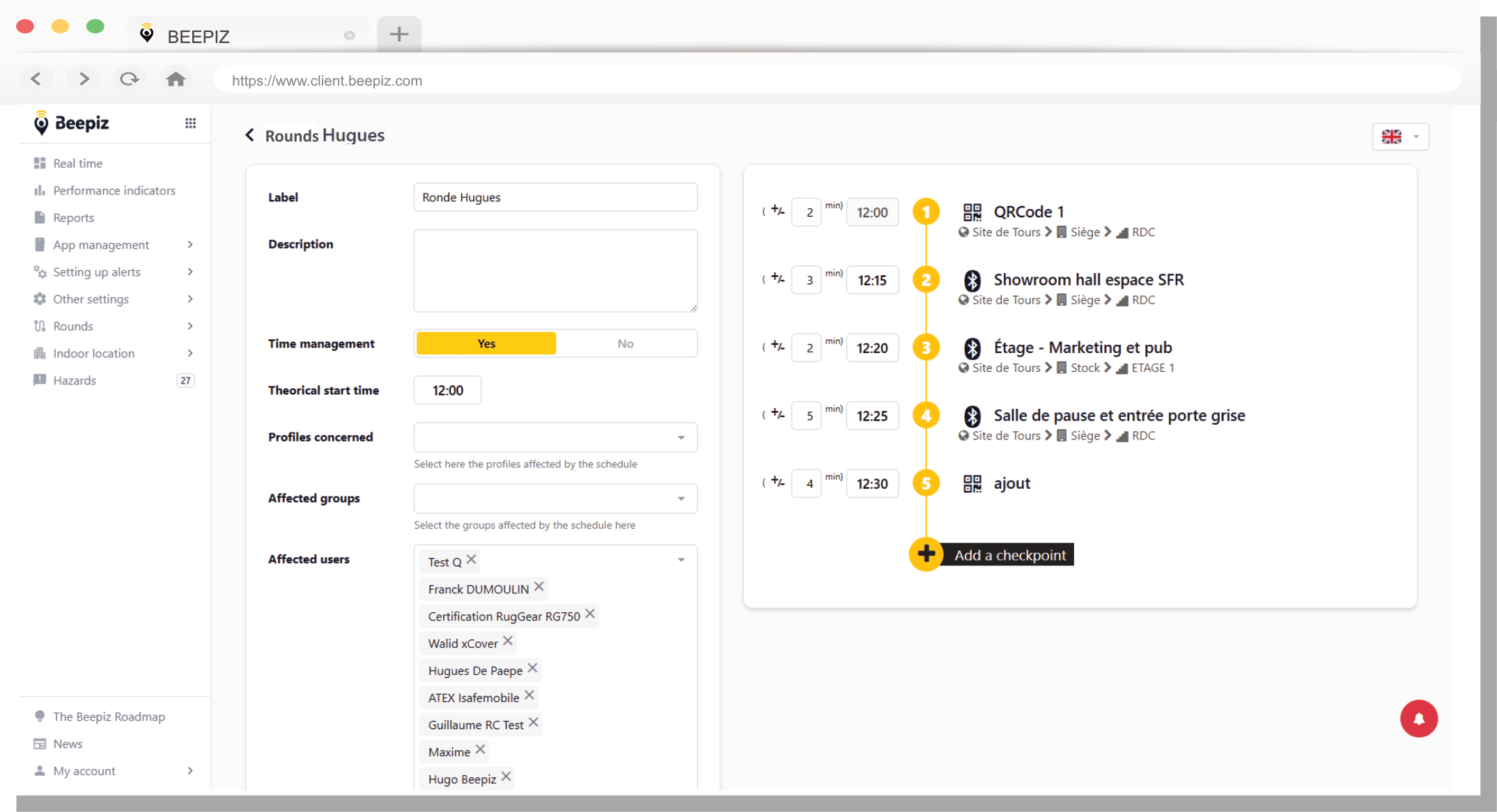The height and width of the screenshot is (812, 1497).
Task: Click the browser home icon
Action: (176, 79)
